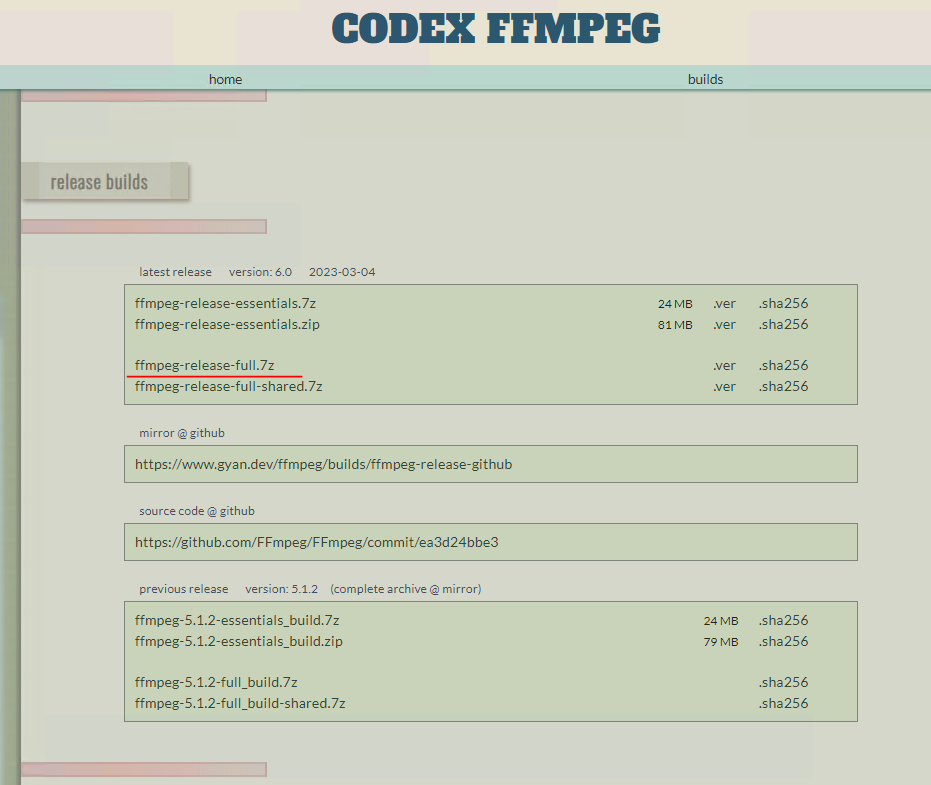The height and width of the screenshot is (785, 931).
Task: Open the builds navigation link
Action: 705,79
